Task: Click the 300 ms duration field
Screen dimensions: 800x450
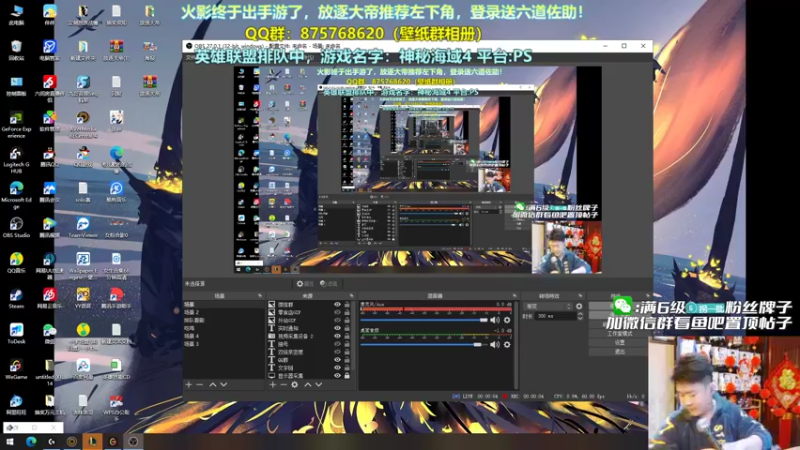Action: (555, 316)
